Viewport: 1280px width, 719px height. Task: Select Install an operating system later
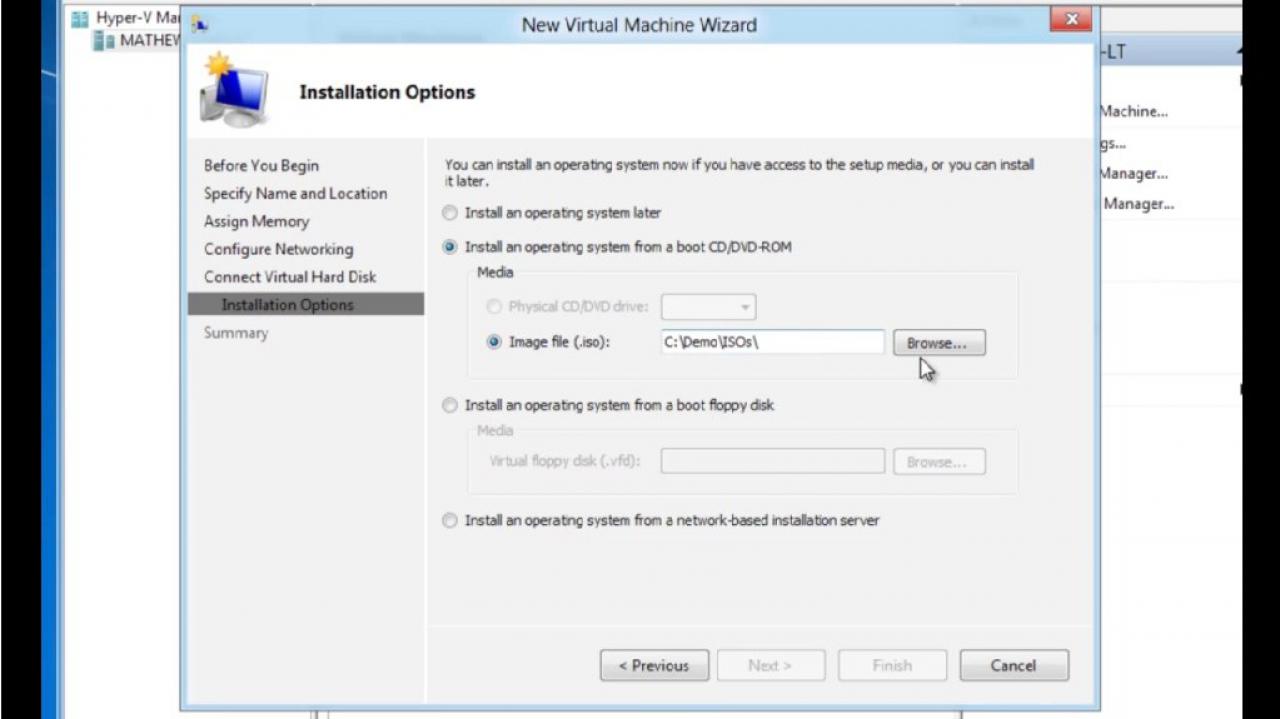tap(450, 213)
